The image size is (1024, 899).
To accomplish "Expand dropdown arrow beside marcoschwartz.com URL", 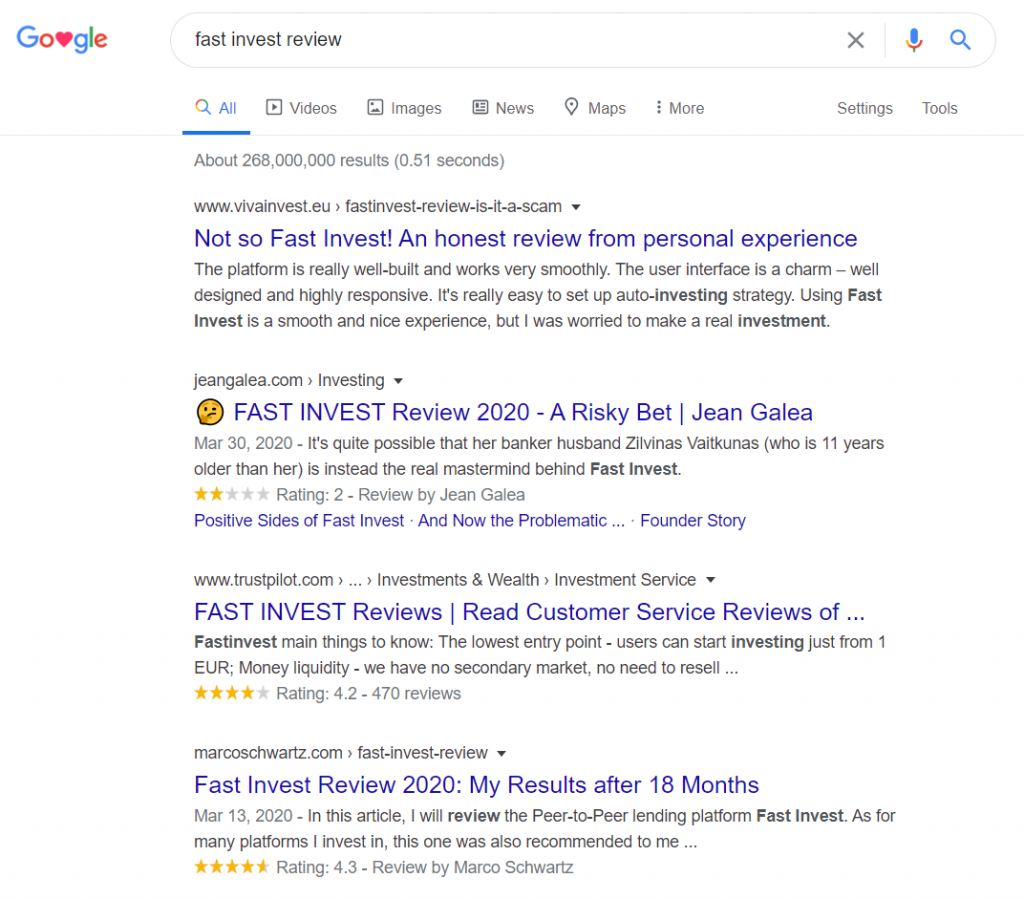I will pyautogui.click(x=502, y=753).
